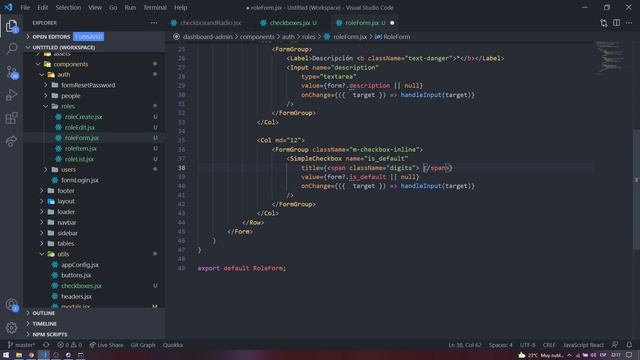Click the editor vertical scrollbar
This screenshot has width=640, height=360.
coord(636,189)
